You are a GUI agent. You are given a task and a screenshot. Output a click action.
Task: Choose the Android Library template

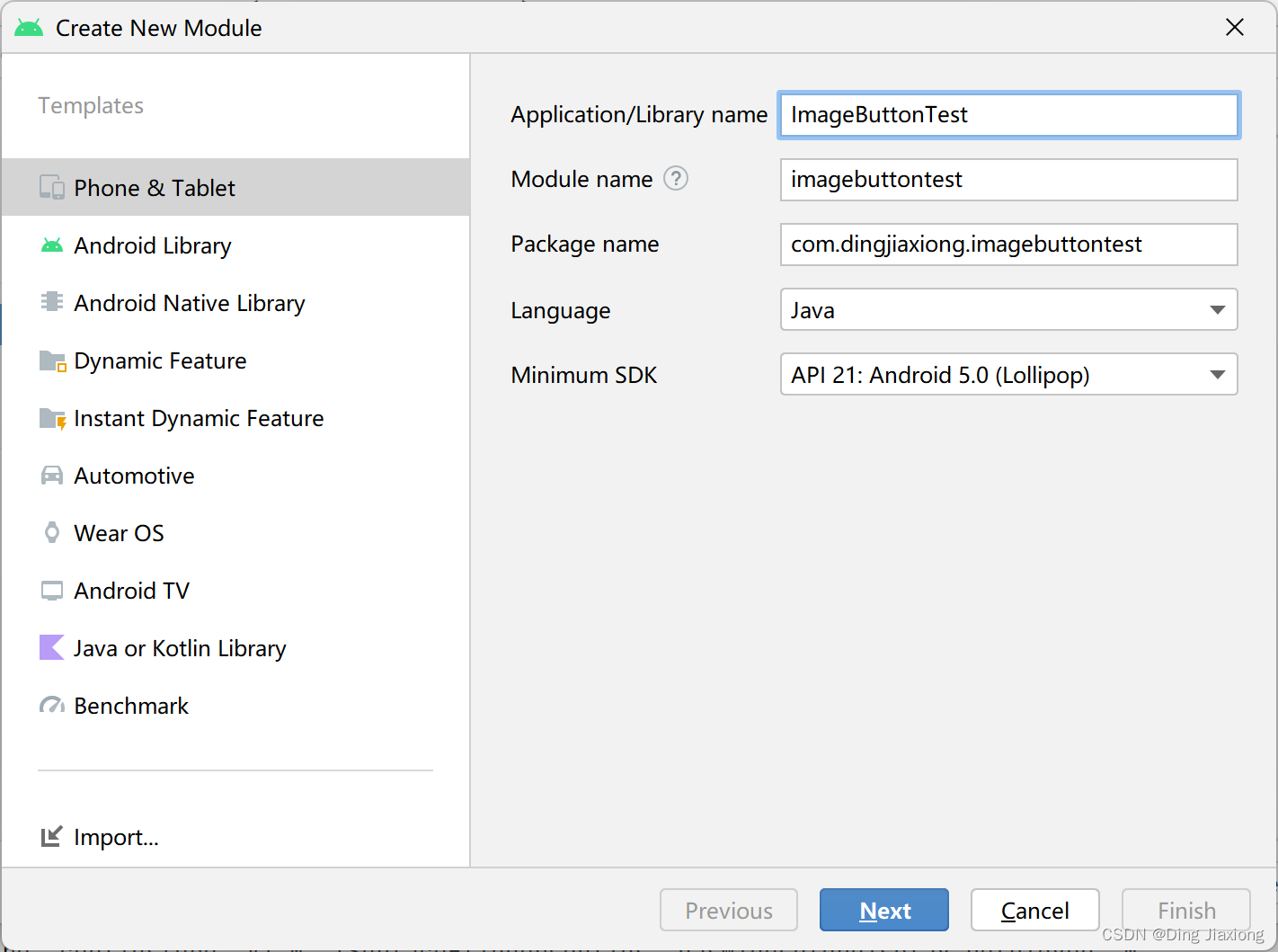click(x=235, y=245)
